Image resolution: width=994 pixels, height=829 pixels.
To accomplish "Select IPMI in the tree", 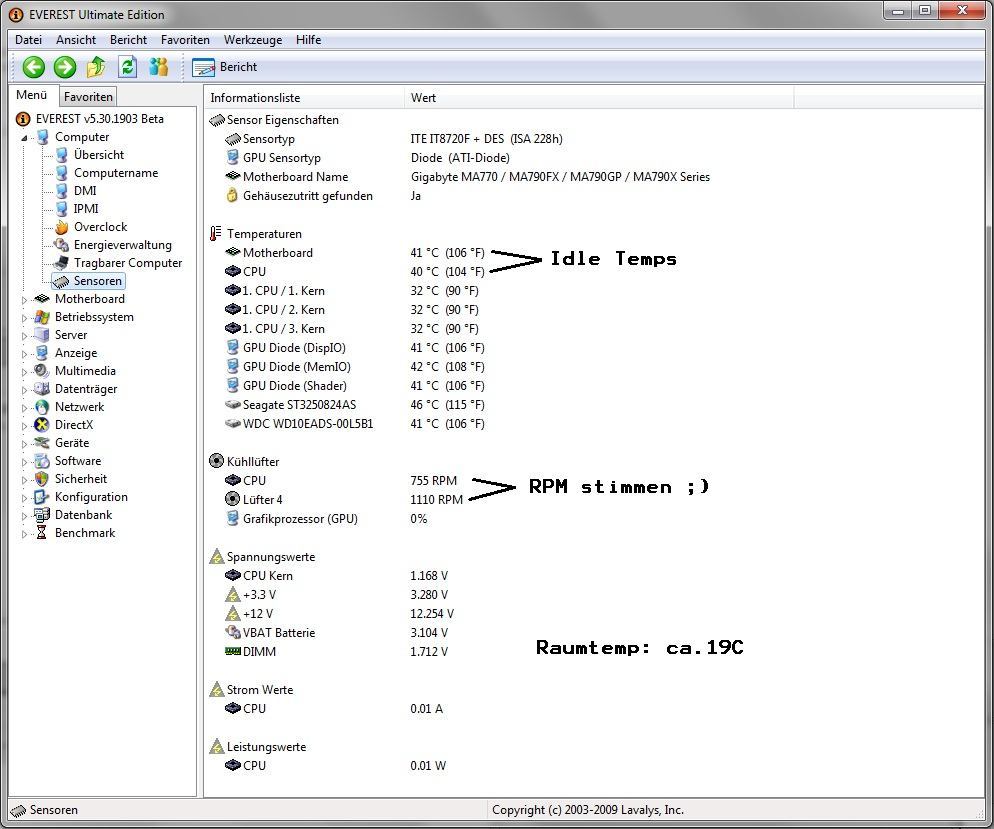I will click(x=86, y=209).
